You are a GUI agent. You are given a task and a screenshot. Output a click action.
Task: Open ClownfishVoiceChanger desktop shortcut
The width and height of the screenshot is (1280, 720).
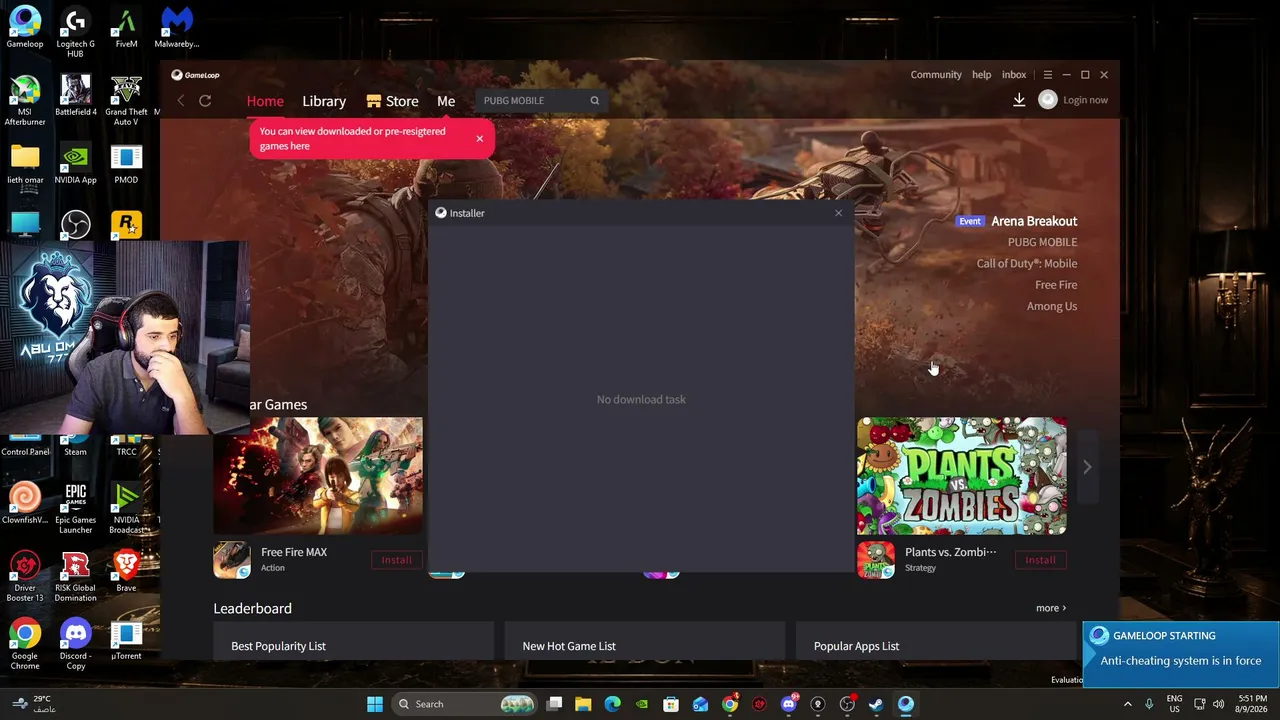pos(25,504)
